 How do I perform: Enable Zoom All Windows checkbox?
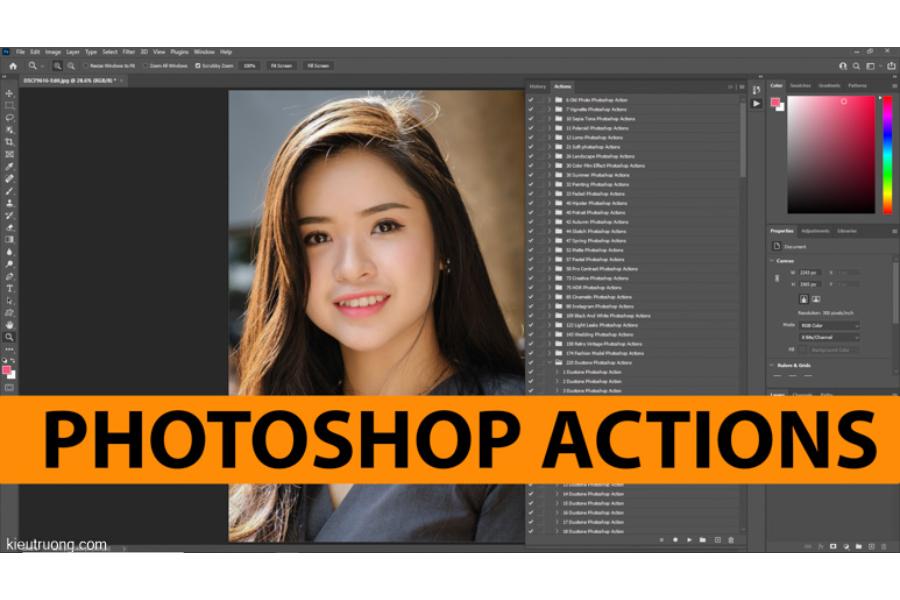146,66
